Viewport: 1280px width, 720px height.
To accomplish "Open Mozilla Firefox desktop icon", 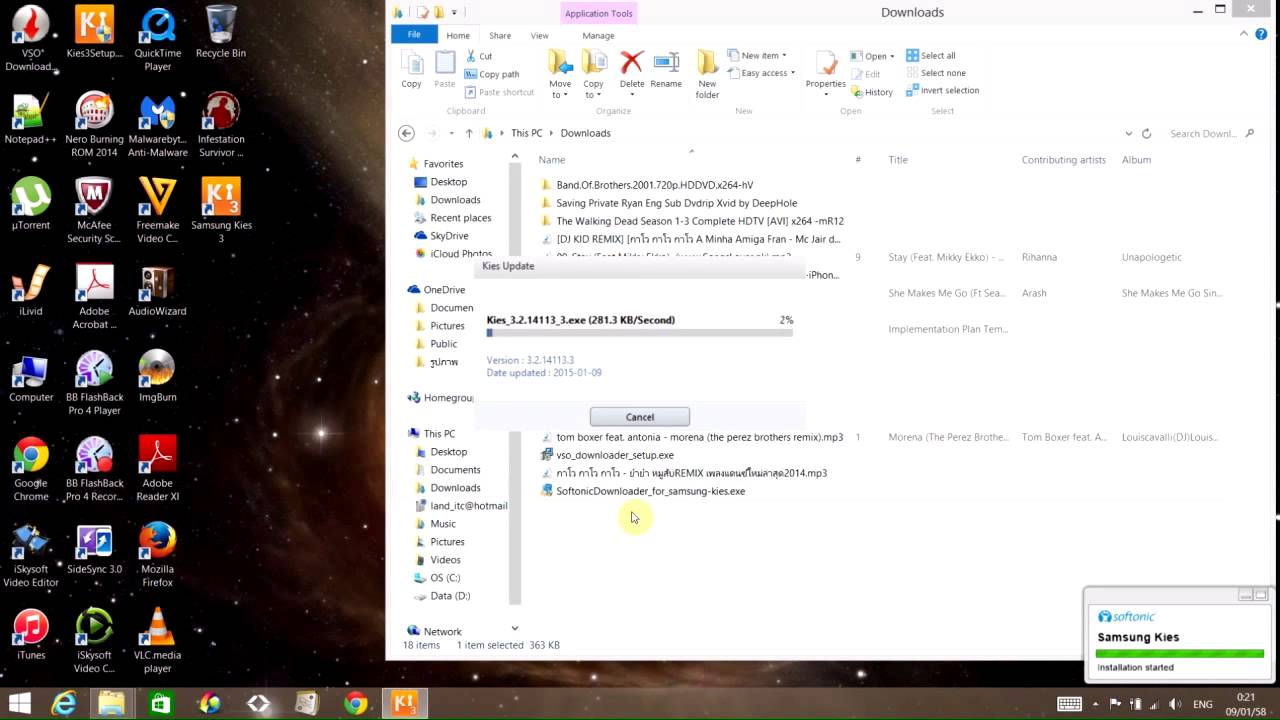I will tap(157, 554).
